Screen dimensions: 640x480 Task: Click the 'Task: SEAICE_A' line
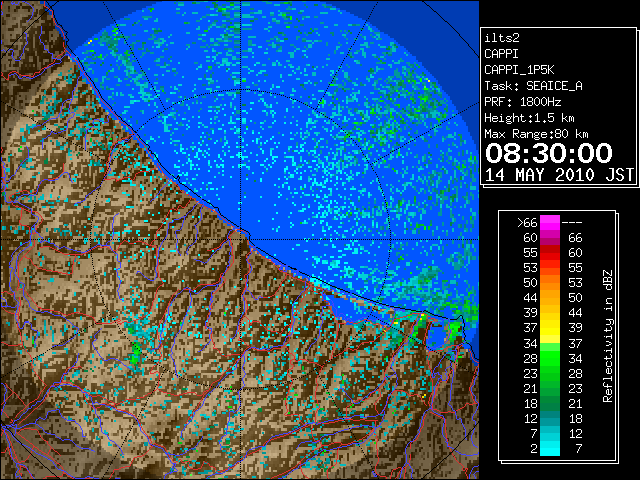tap(533, 86)
